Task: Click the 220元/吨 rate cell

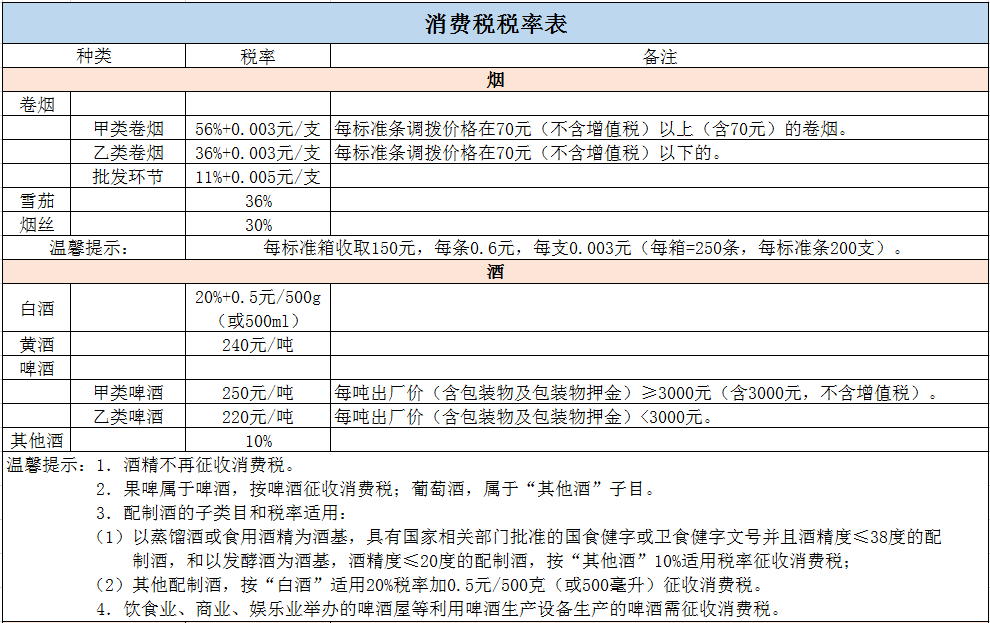Action: [258, 417]
